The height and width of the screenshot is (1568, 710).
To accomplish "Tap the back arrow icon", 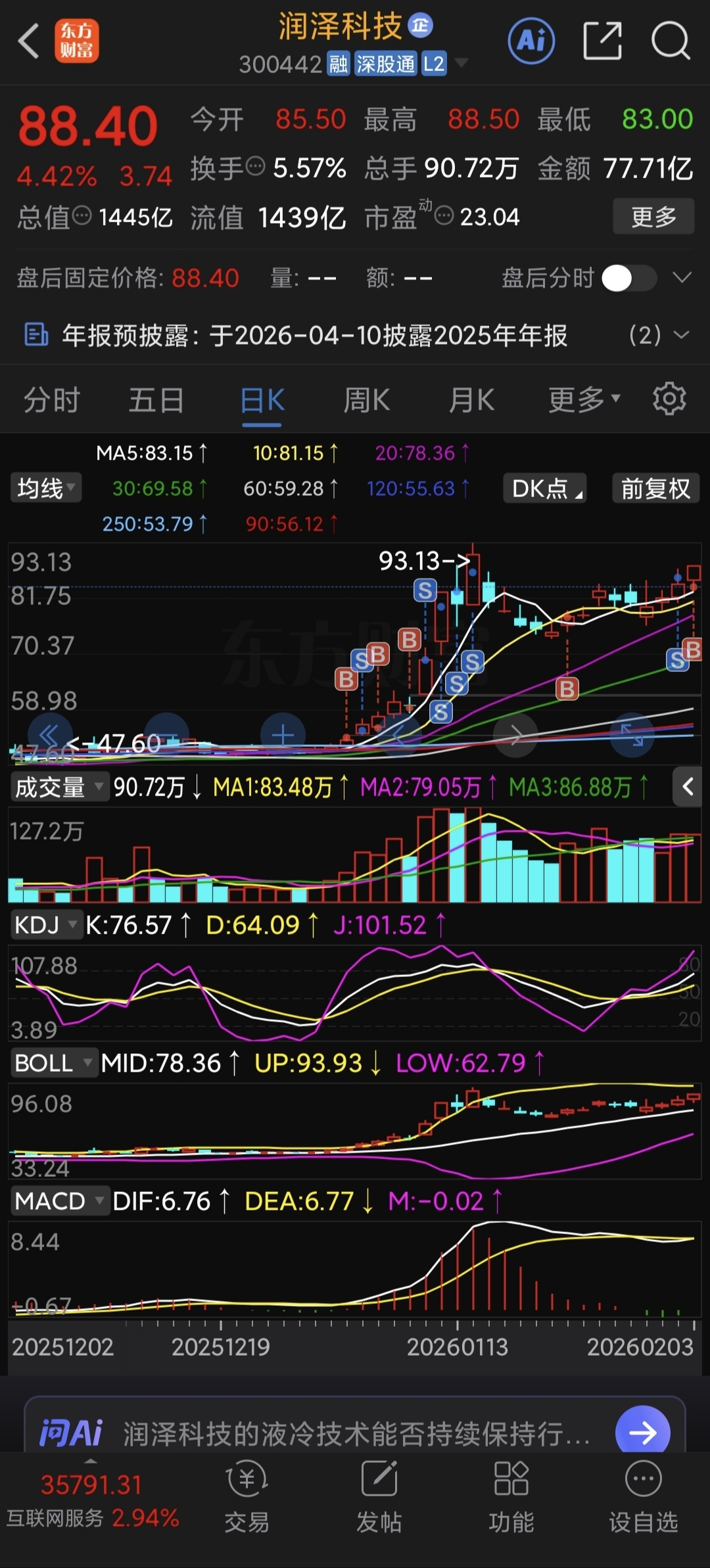I will click(x=29, y=41).
